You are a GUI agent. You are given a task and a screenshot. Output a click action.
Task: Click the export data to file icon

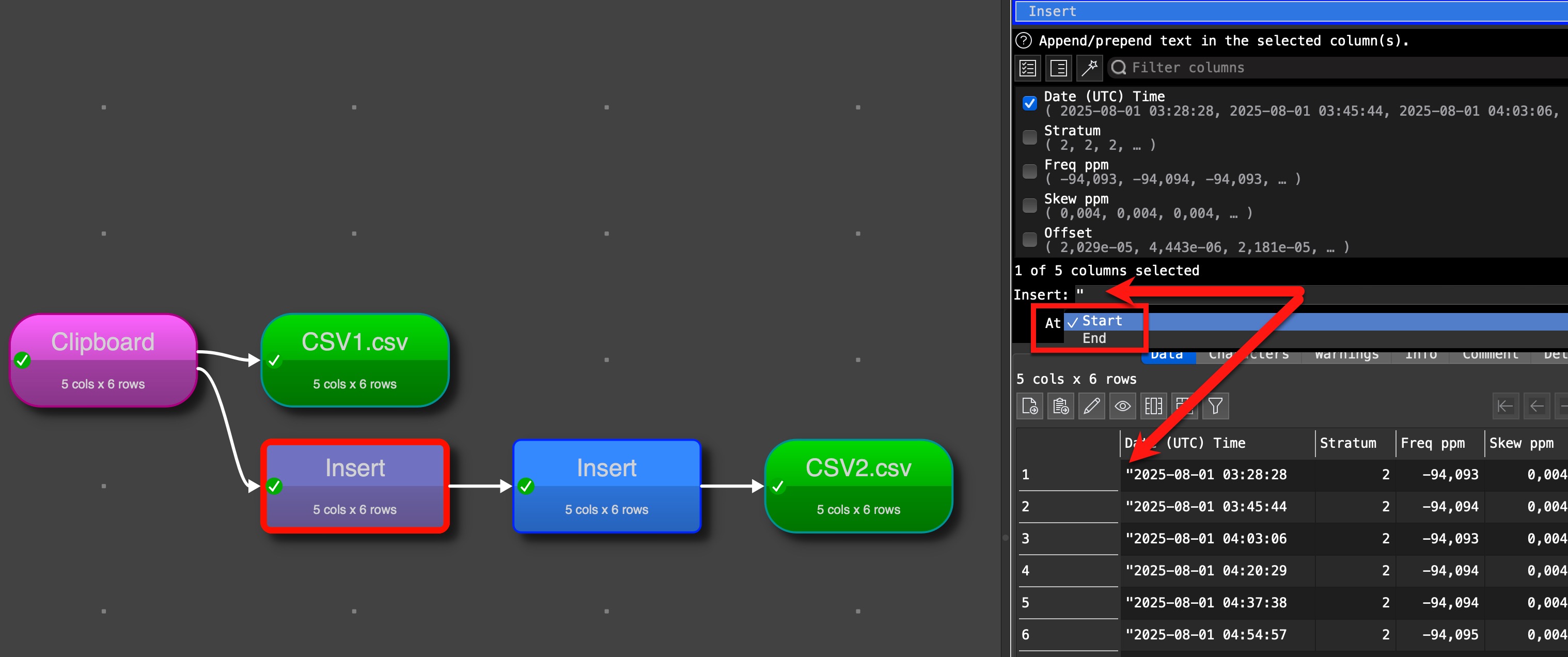1030,406
